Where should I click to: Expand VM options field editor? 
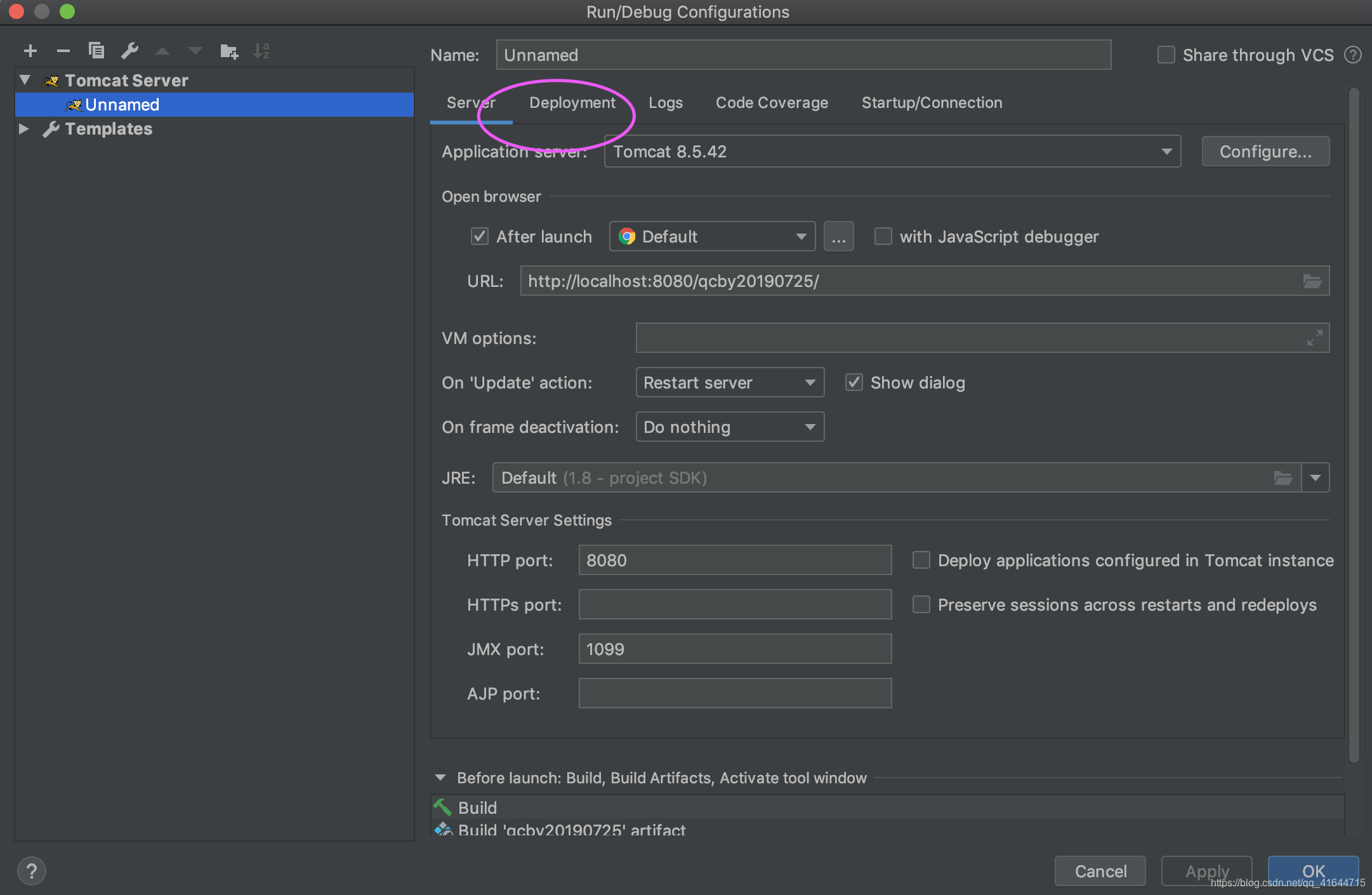point(1315,338)
